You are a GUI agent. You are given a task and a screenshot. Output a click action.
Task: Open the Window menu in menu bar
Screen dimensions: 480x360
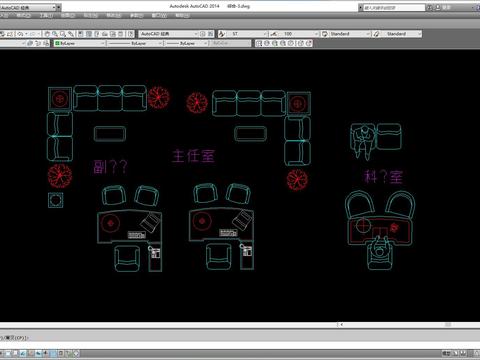pyautogui.click(x=159, y=16)
